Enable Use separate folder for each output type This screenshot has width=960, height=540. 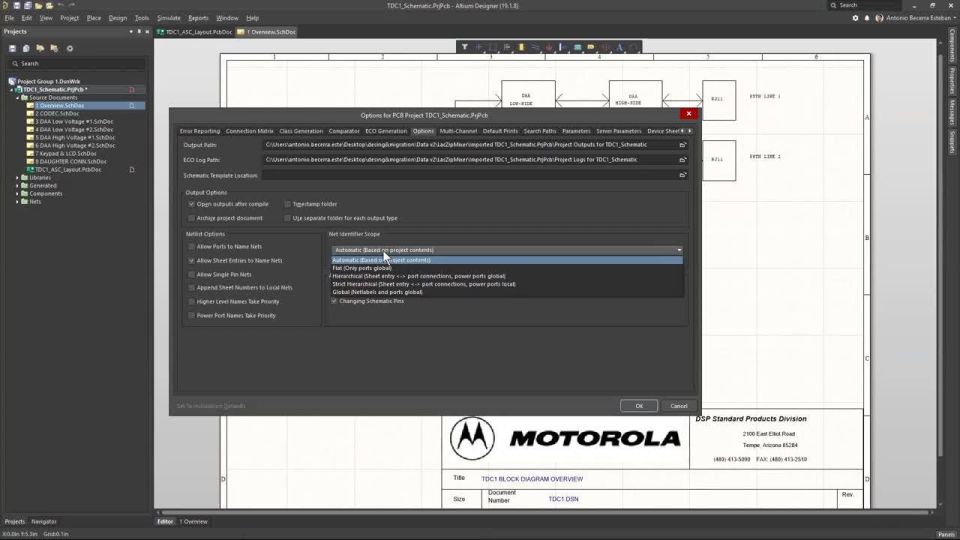[288, 218]
